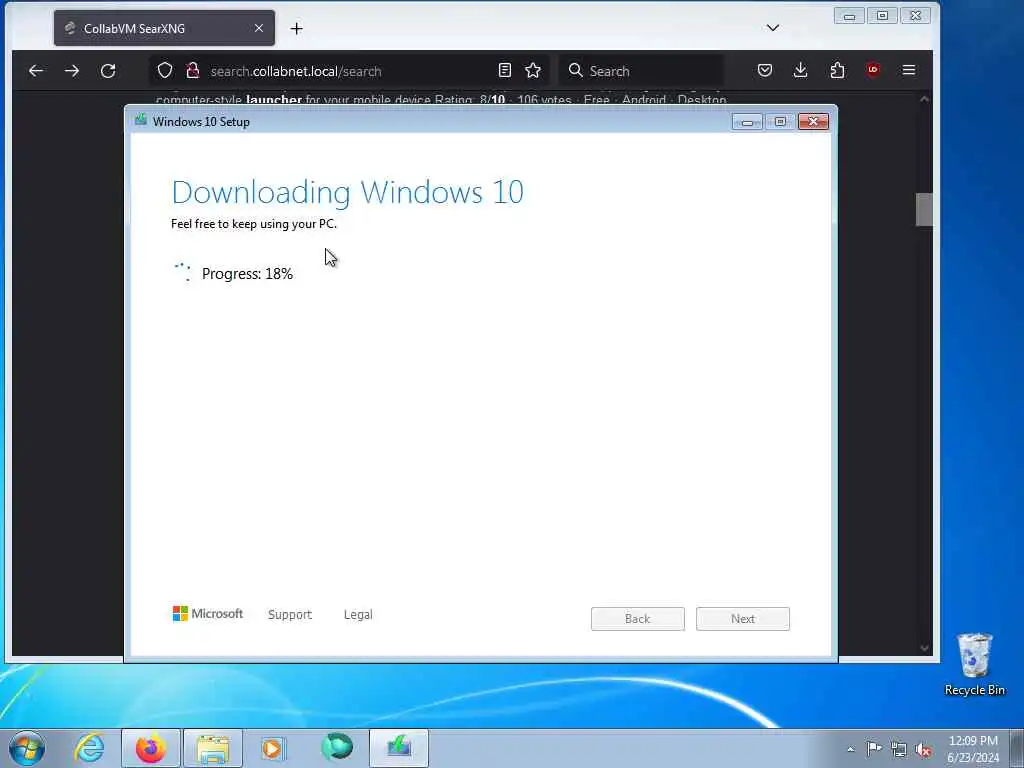Viewport: 1024px width, 768px height.
Task: Close the Windows 10 Setup window
Action: pos(813,122)
